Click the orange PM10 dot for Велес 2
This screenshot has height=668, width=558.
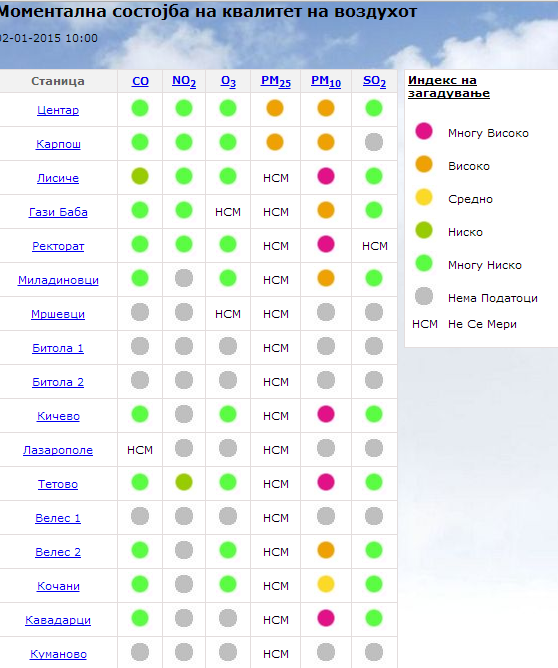(x=326, y=550)
